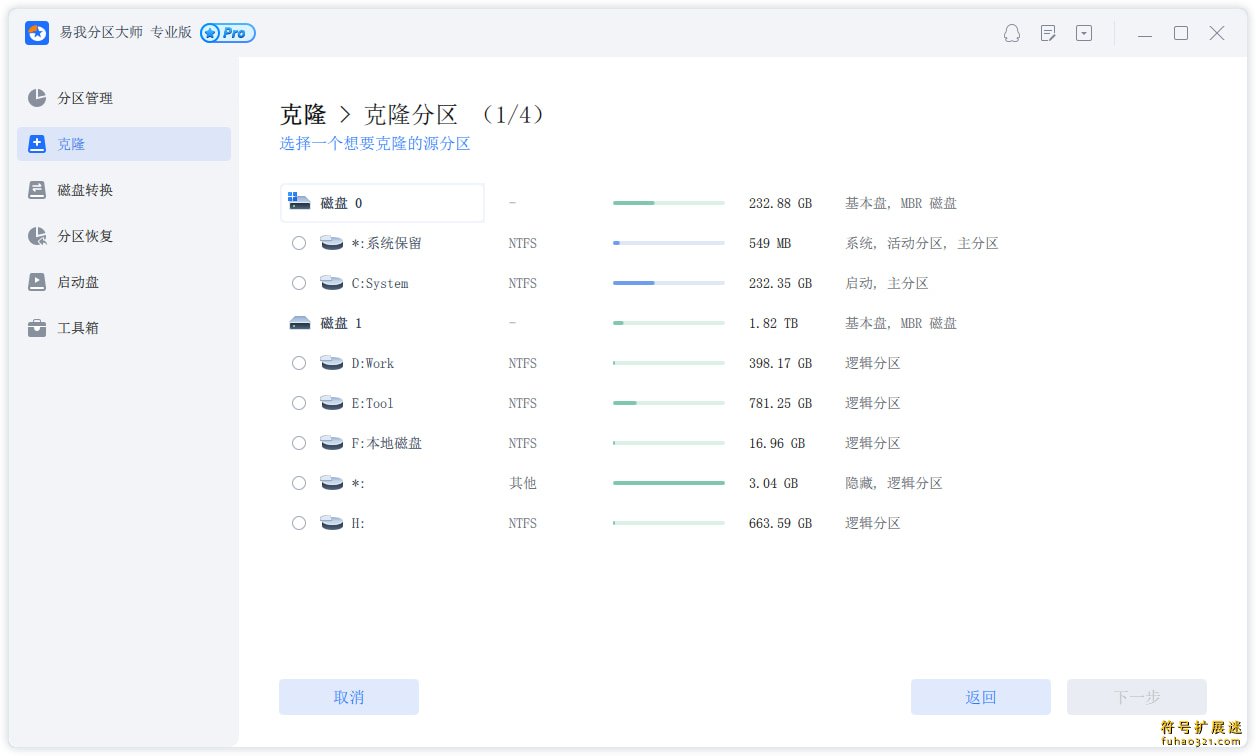Click the F:本地磁盘 drive icon
Viewport: 1256px width, 756px height.
pos(332,443)
